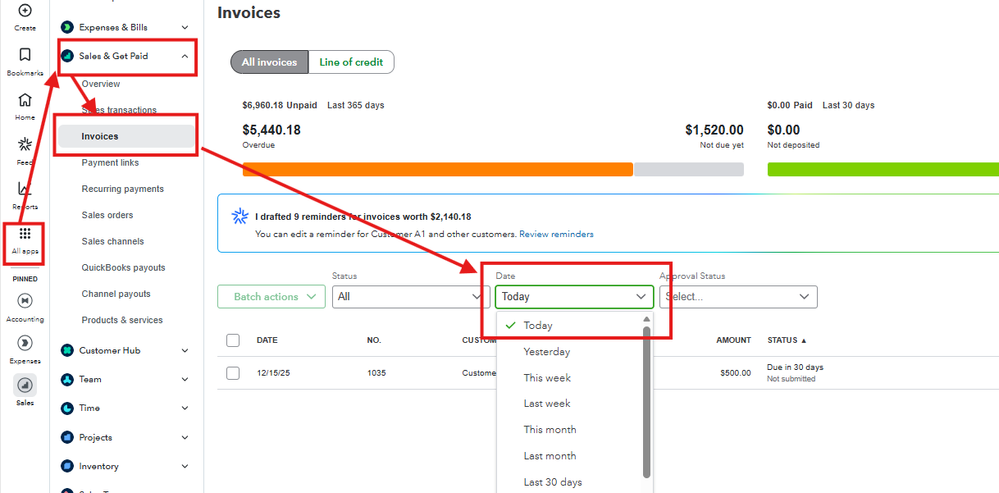Open the Status filter dropdown
The height and width of the screenshot is (493, 999).
tap(410, 297)
